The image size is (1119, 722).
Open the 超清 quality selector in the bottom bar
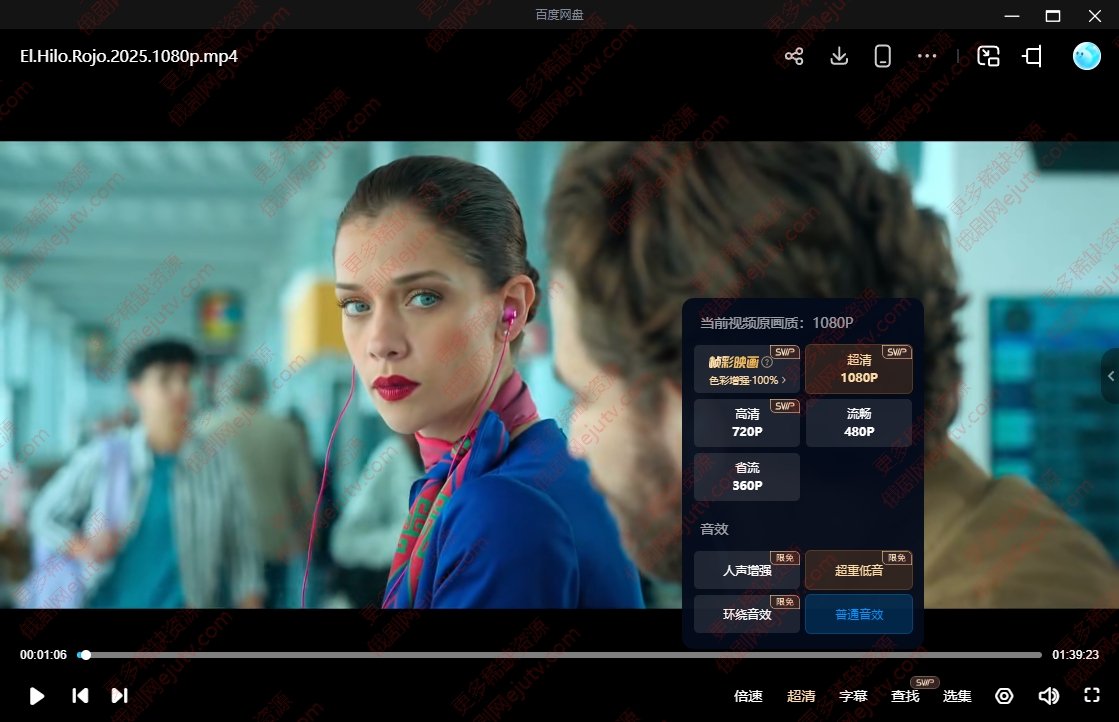click(801, 696)
